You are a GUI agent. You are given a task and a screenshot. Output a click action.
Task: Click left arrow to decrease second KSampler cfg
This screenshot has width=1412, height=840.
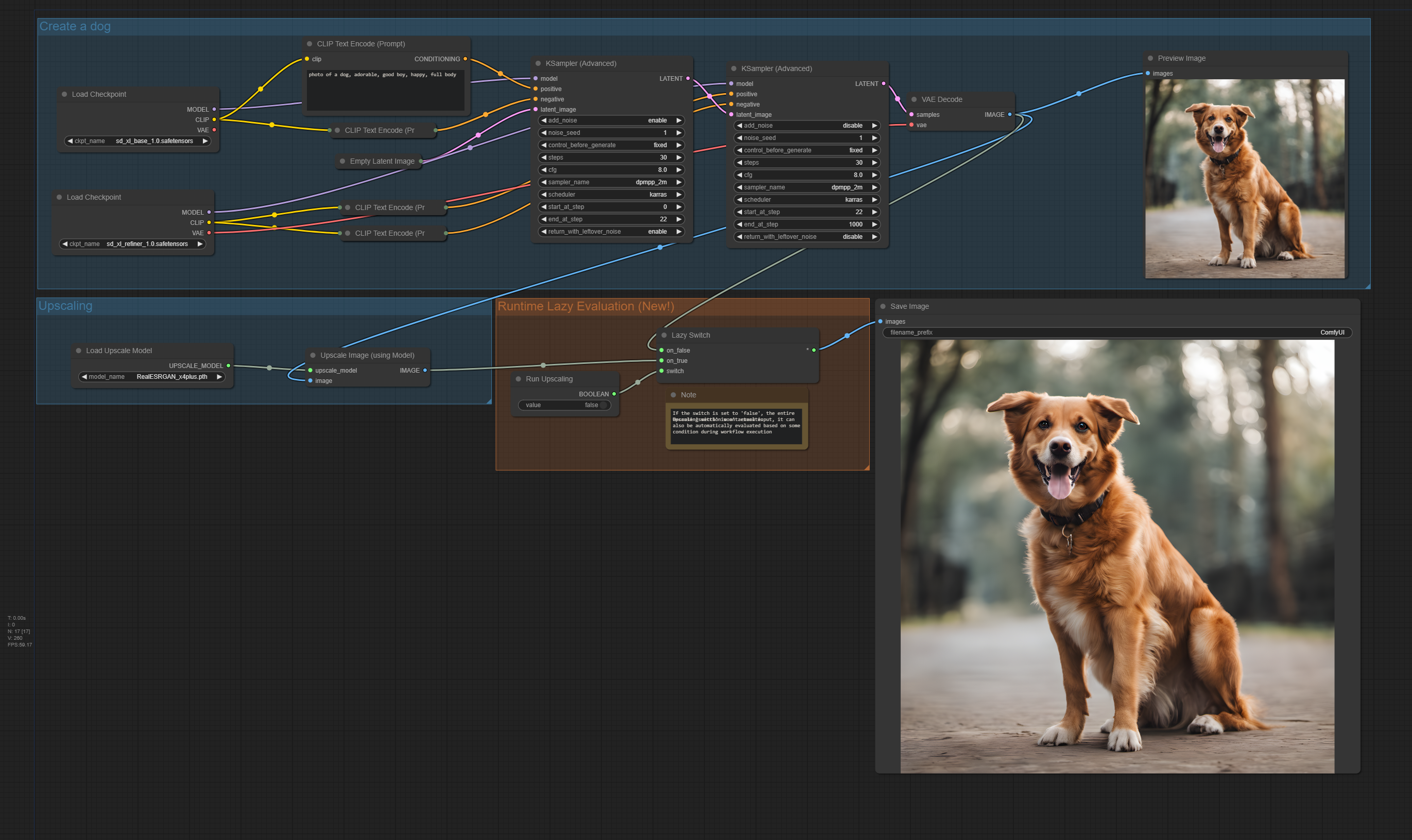739,176
